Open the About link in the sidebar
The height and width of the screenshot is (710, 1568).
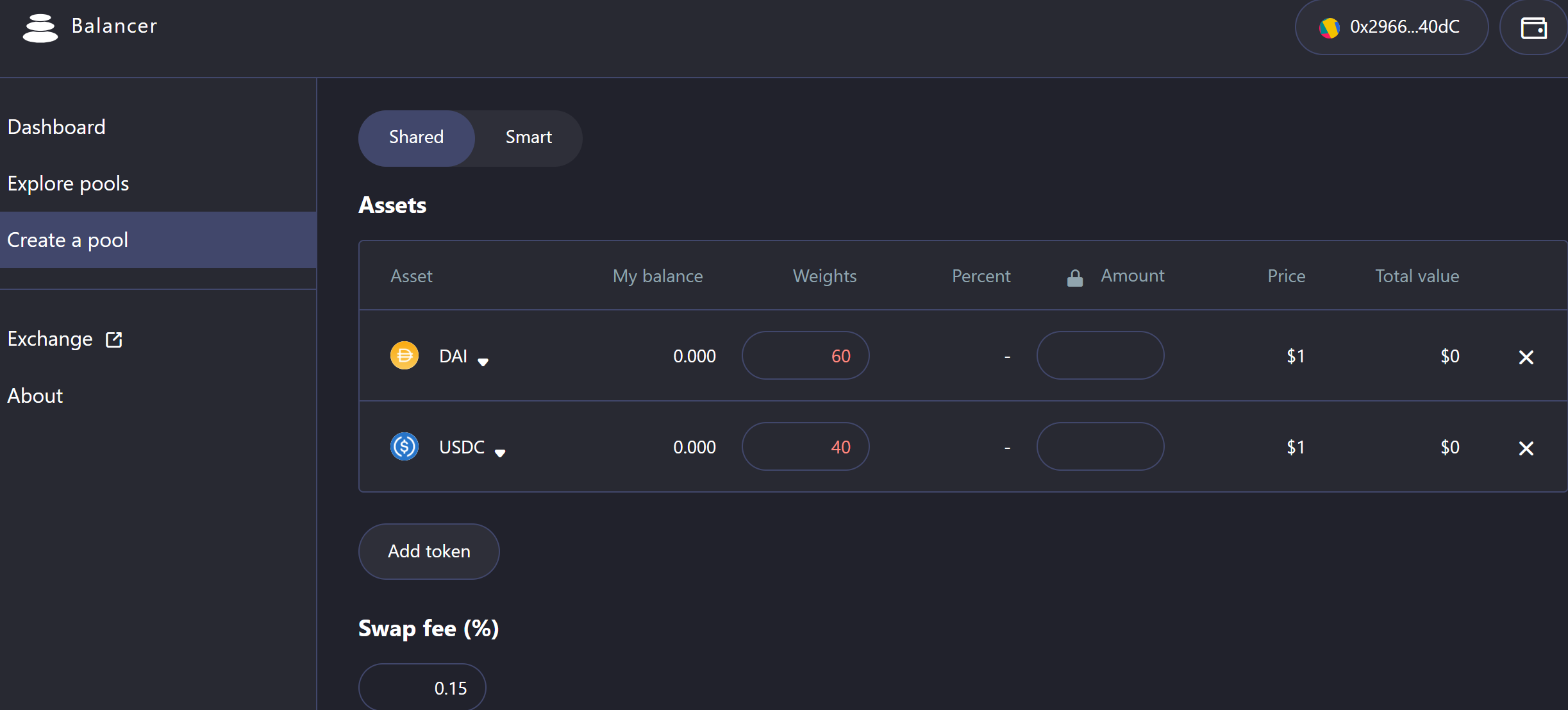point(35,396)
